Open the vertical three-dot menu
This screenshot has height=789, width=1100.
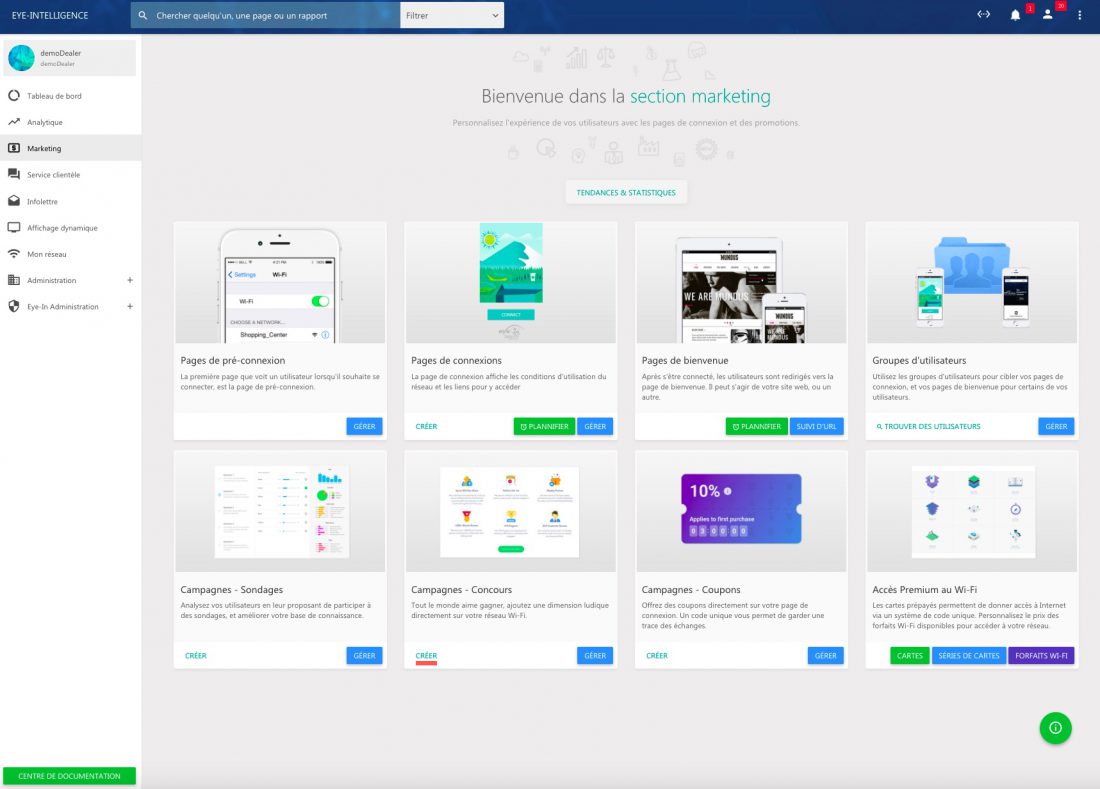[x=1080, y=15]
